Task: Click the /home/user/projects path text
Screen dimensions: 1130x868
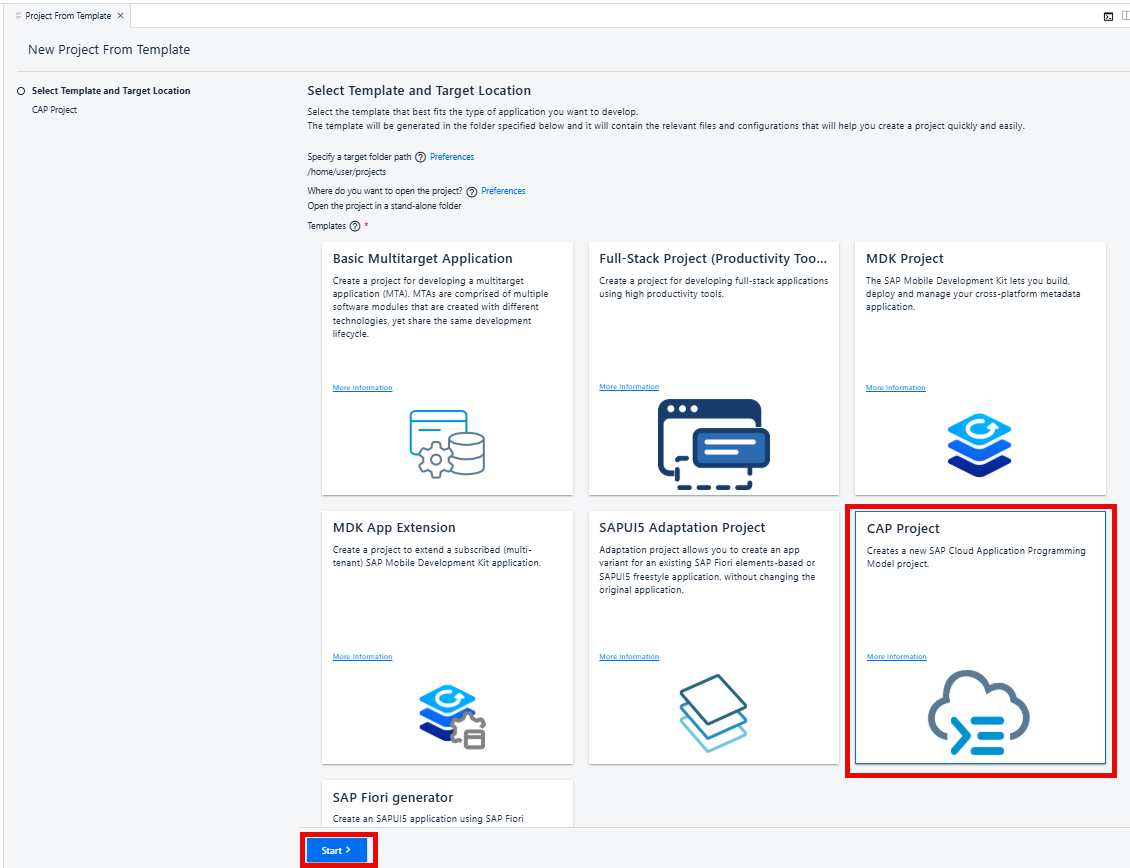Action: coord(347,172)
